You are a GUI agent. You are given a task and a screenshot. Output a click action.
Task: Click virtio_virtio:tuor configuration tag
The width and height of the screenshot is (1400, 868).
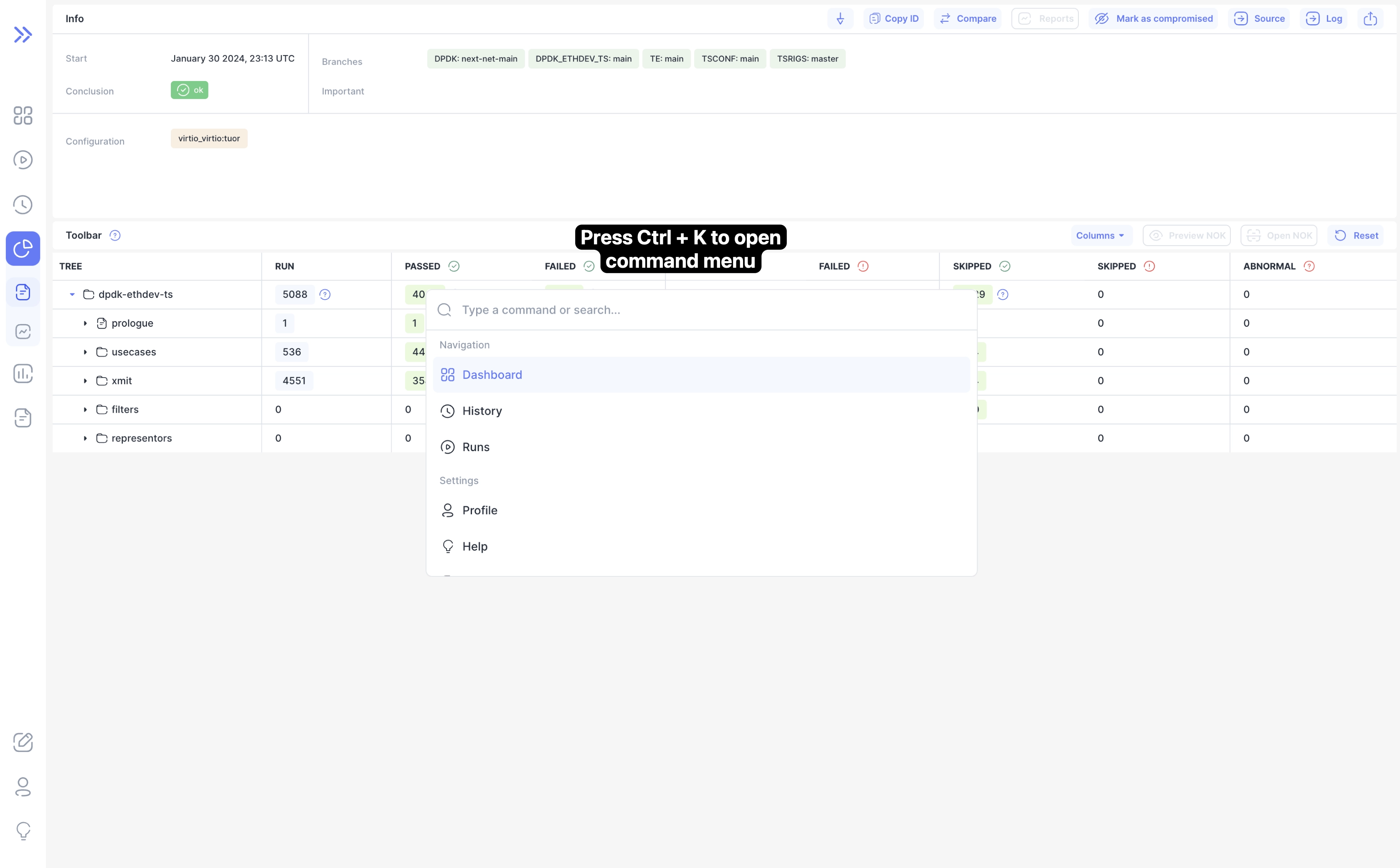tap(209, 138)
